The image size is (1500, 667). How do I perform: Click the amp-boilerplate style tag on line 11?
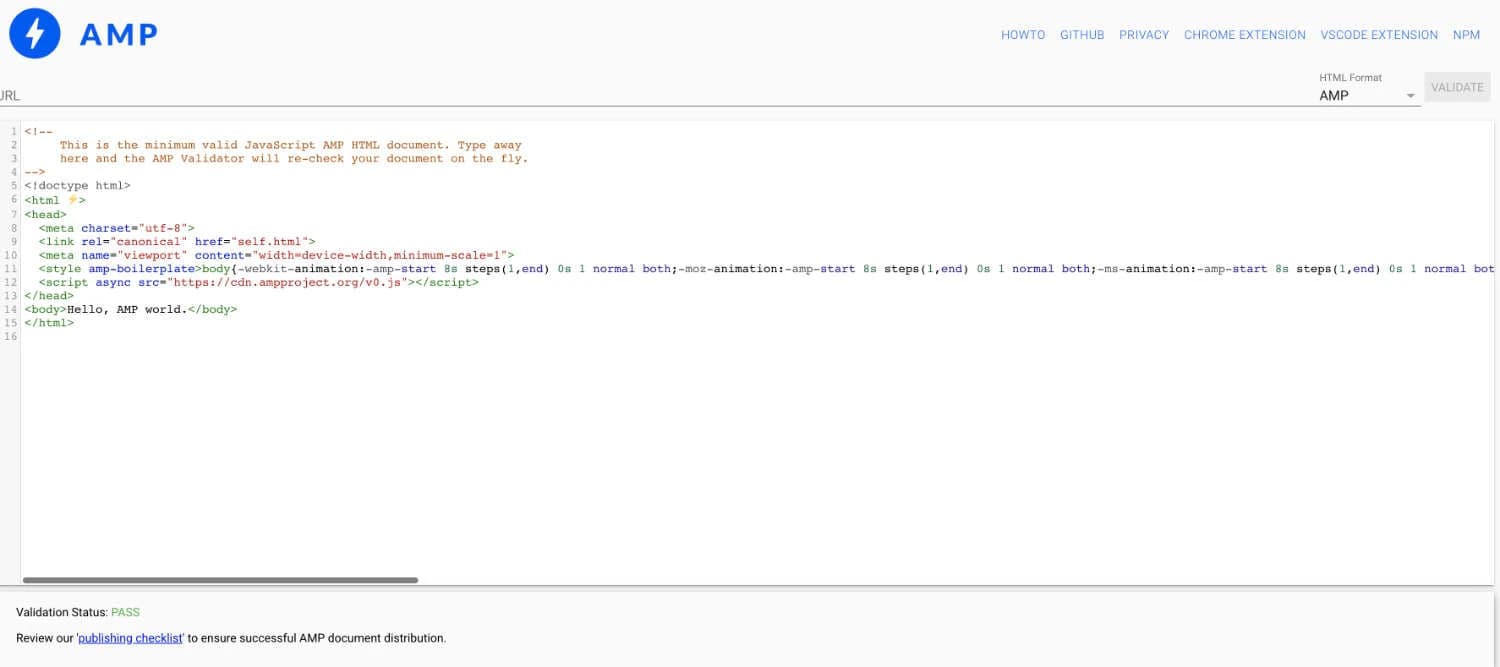click(142, 268)
